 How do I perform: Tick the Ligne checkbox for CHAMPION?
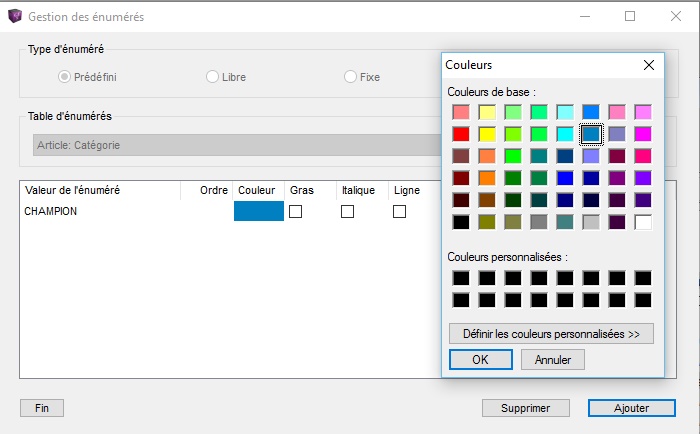pos(400,211)
